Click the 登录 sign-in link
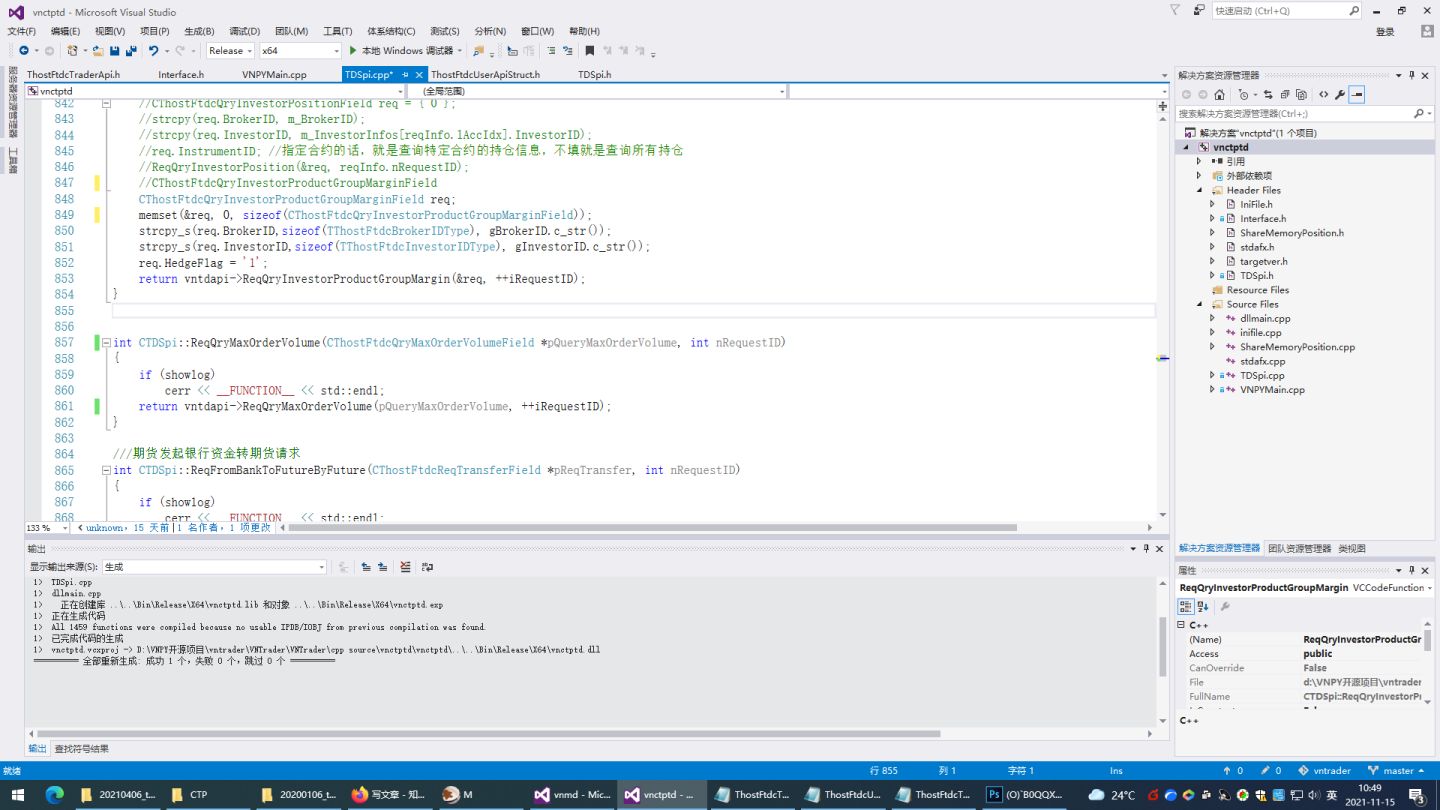This screenshot has height=810, width=1440. [x=1385, y=32]
